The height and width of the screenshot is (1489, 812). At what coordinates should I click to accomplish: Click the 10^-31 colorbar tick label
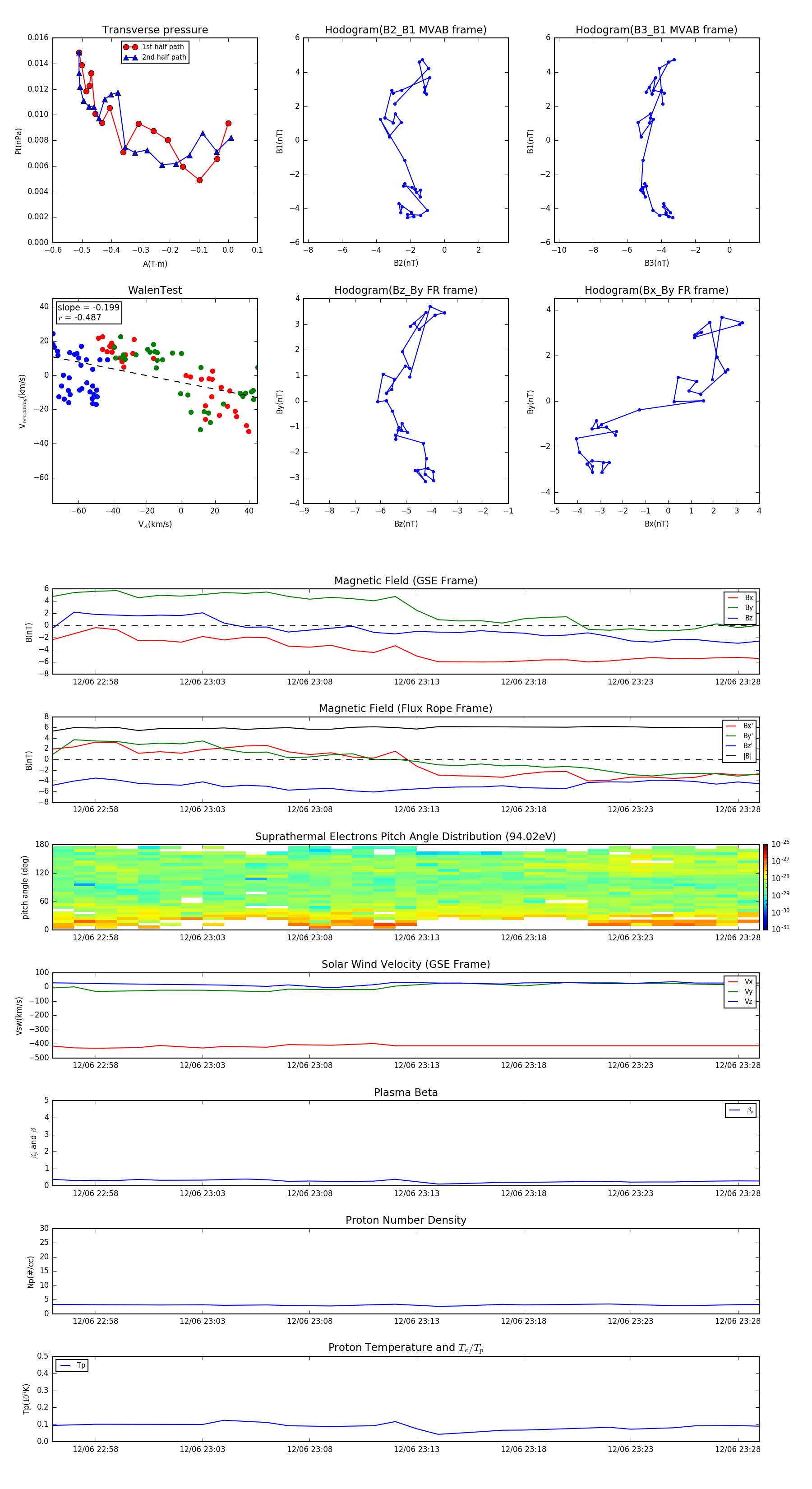pyautogui.click(x=780, y=929)
